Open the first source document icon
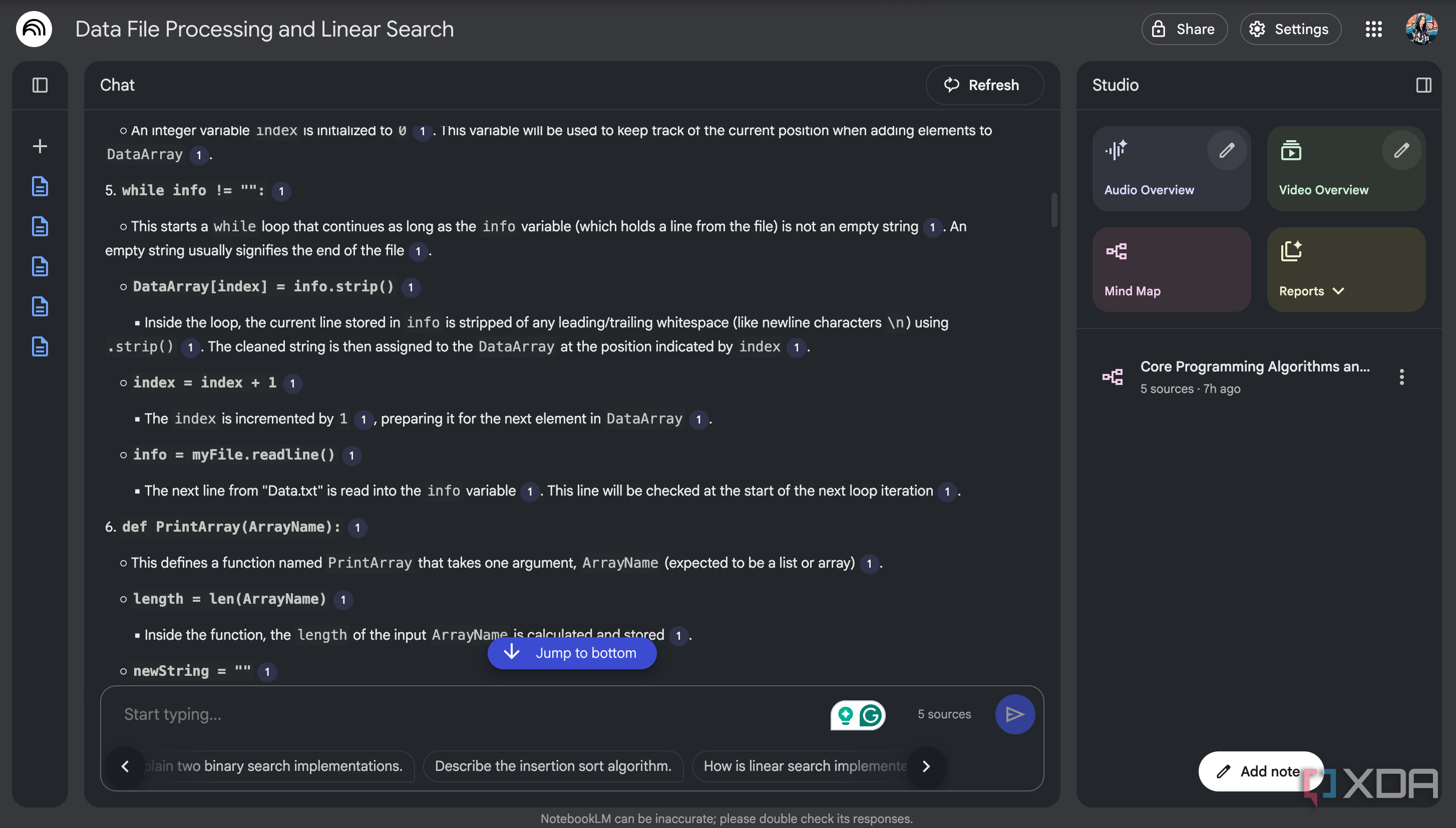 click(40, 187)
